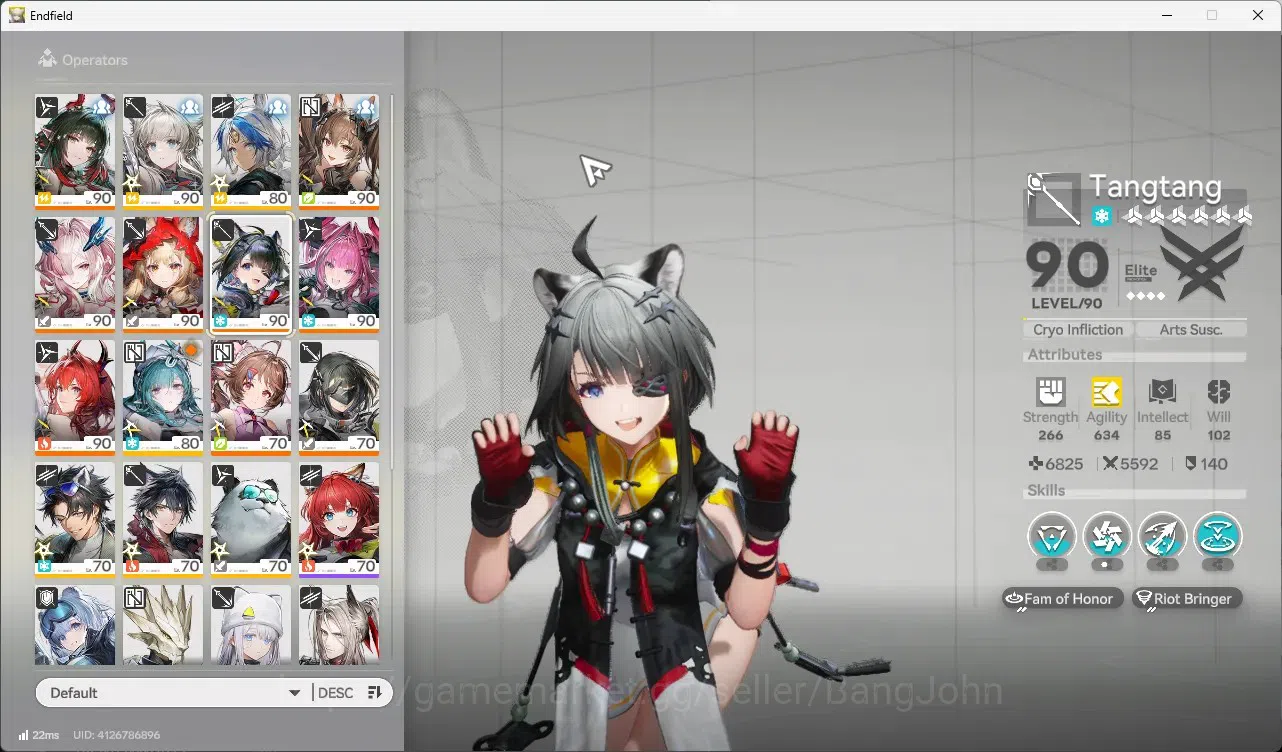This screenshot has height=752, width=1282.
Task: Click the Arts Susc. tag
Action: [1191, 329]
